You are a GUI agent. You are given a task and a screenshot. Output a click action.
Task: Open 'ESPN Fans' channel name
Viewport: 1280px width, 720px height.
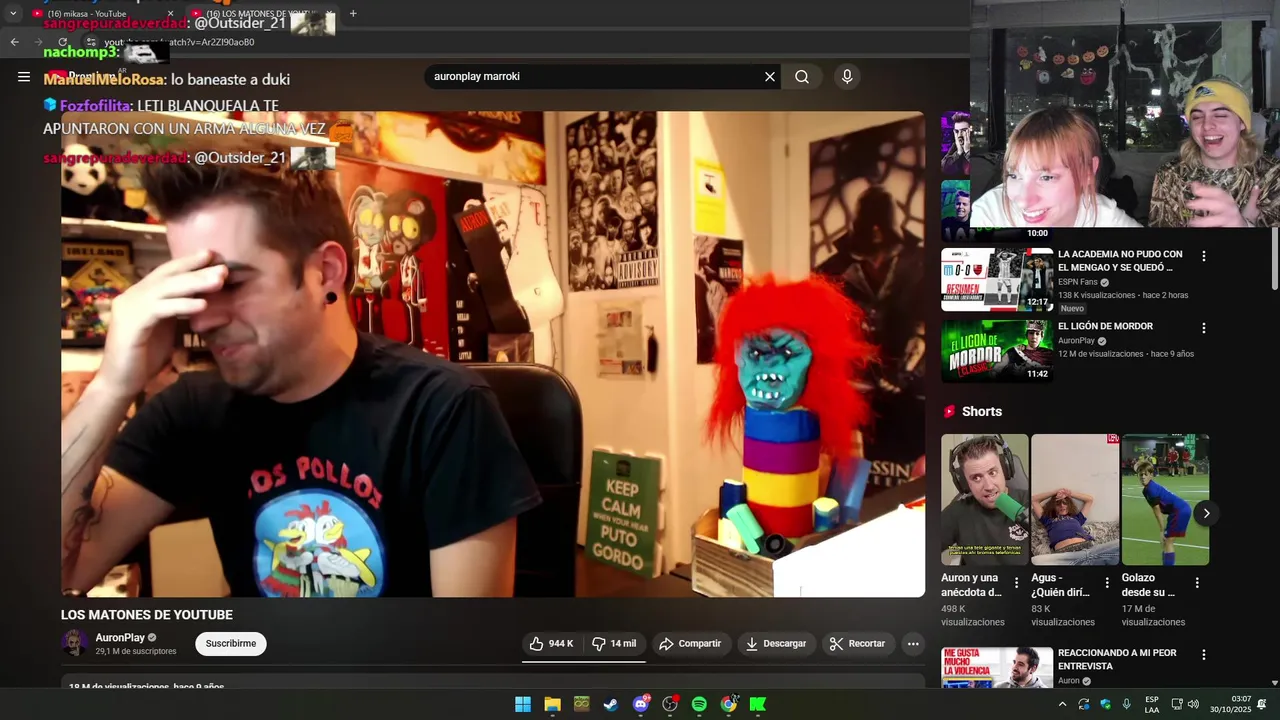tap(1077, 282)
